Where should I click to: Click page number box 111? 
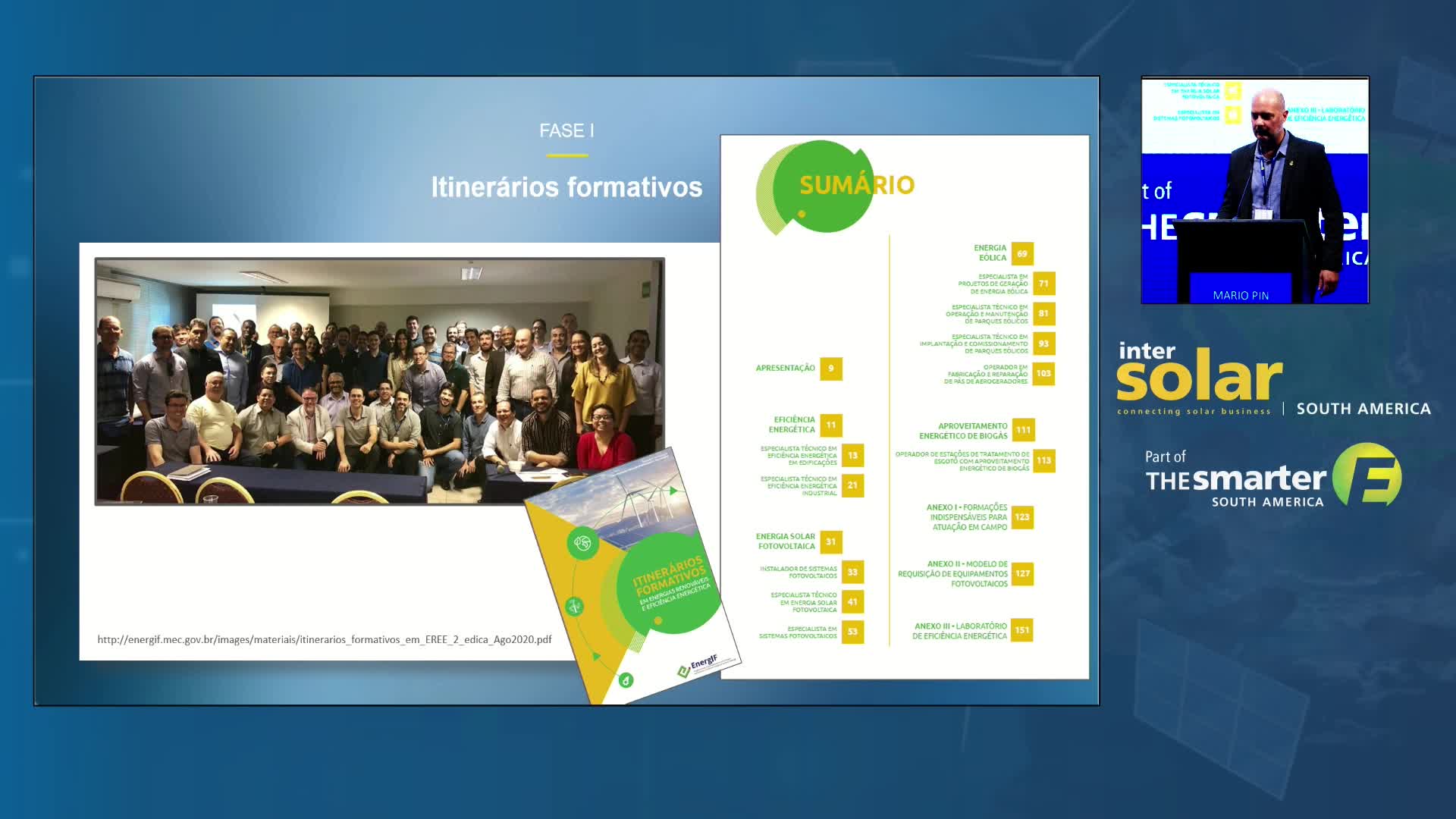pyautogui.click(x=1024, y=430)
